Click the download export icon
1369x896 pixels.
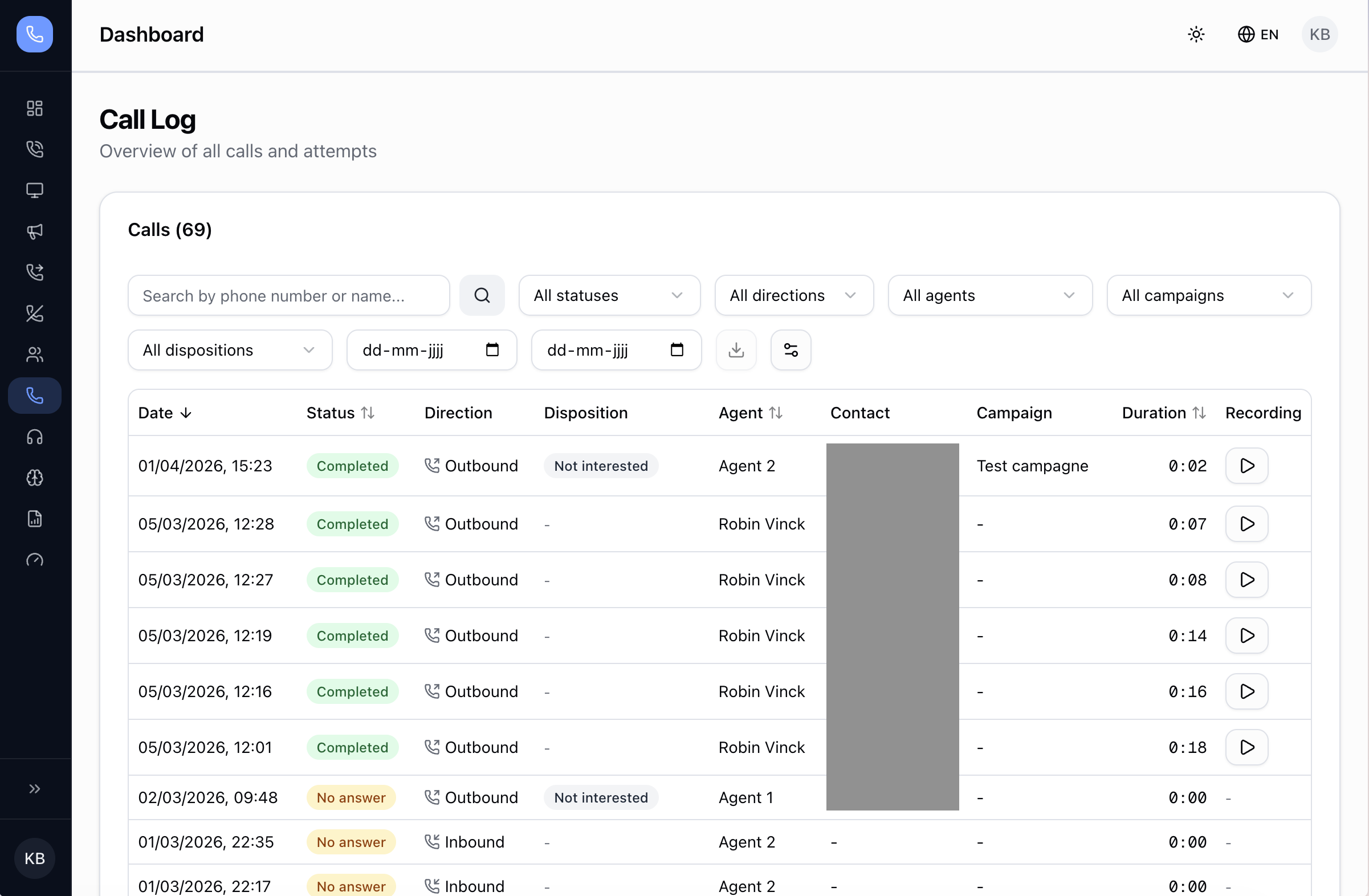pyautogui.click(x=736, y=349)
